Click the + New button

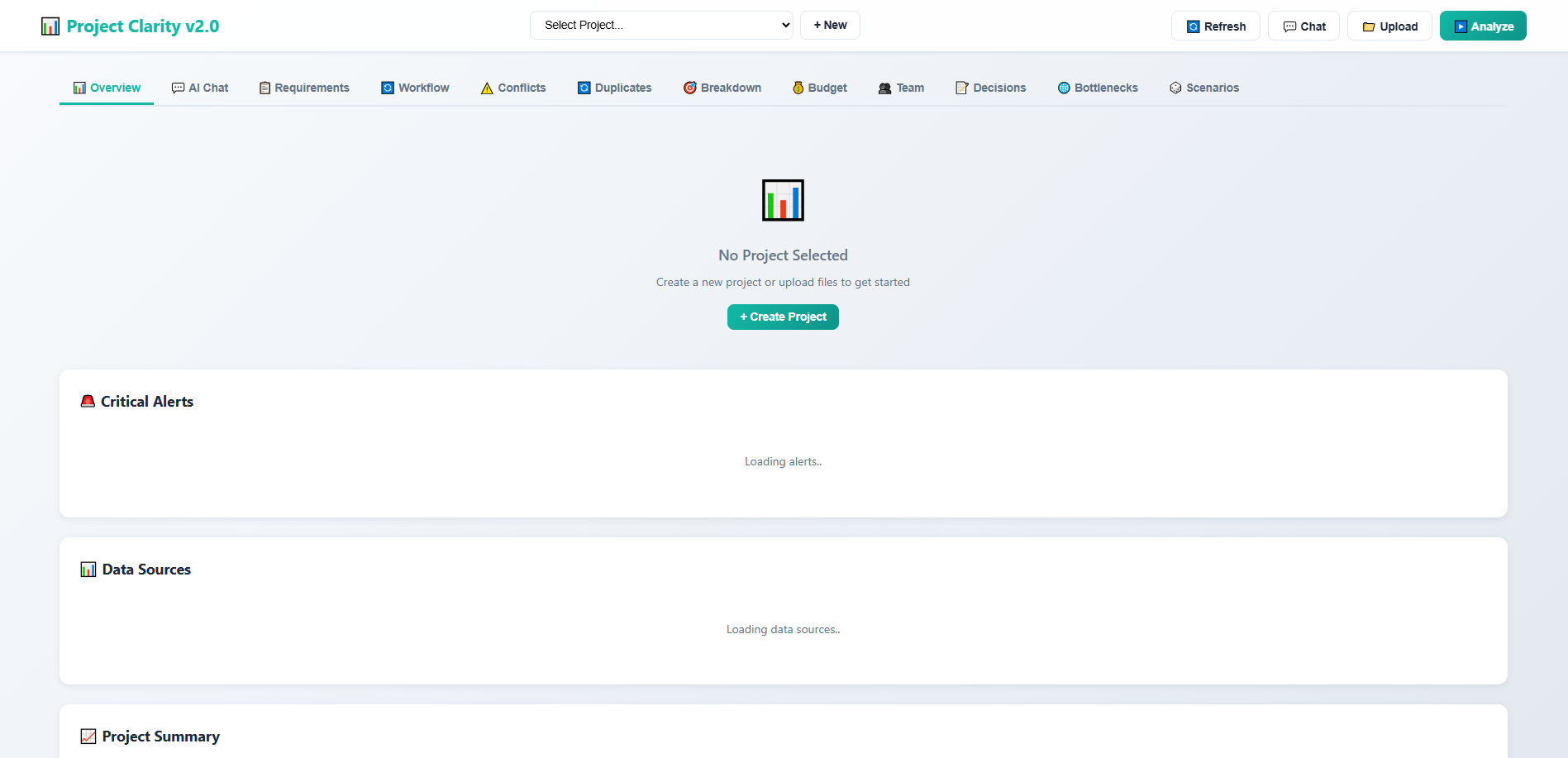coord(830,25)
